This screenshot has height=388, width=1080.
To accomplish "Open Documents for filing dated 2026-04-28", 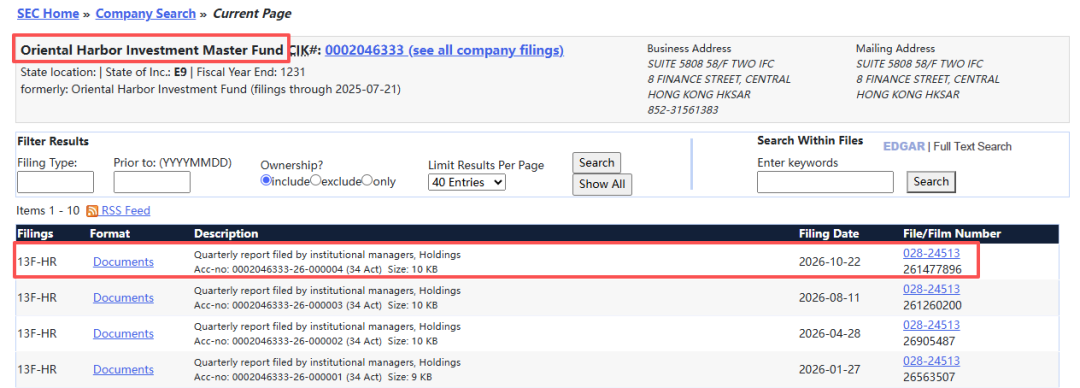I will click(123, 334).
